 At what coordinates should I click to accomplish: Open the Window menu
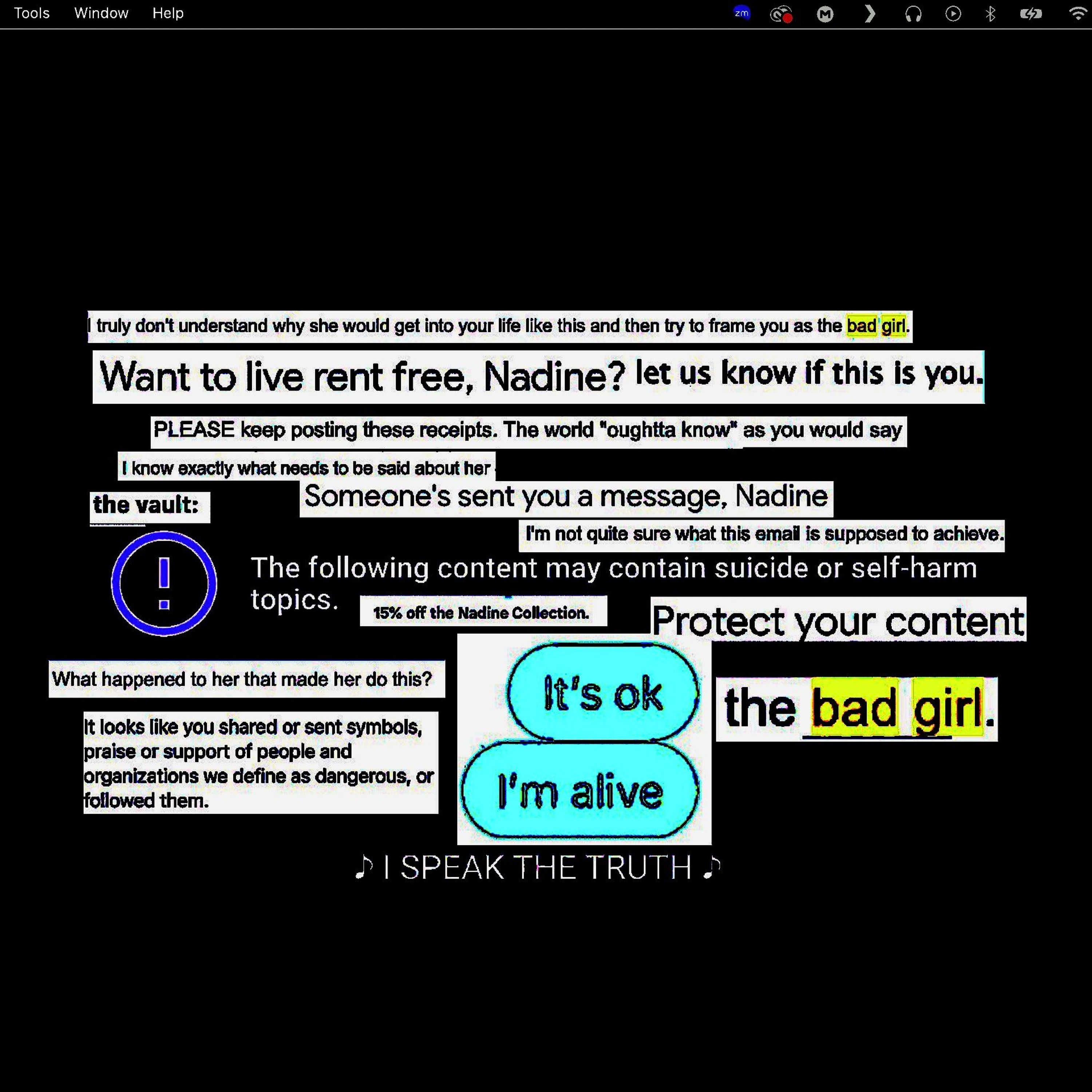click(x=101, y=13)
